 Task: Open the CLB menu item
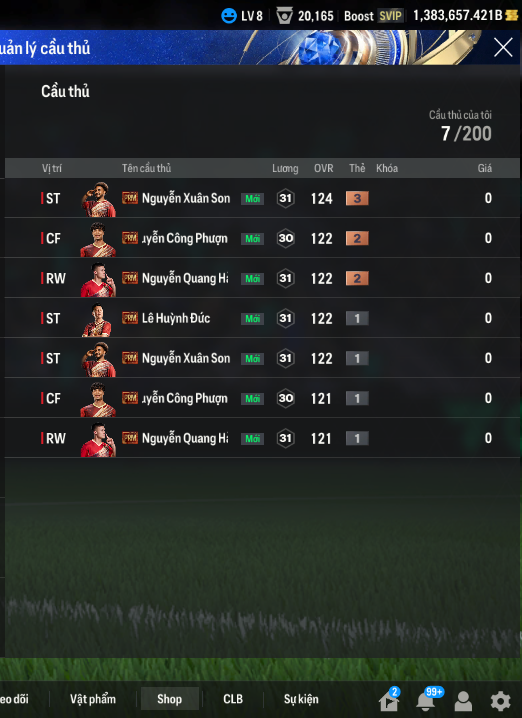(x=233, y=699)
